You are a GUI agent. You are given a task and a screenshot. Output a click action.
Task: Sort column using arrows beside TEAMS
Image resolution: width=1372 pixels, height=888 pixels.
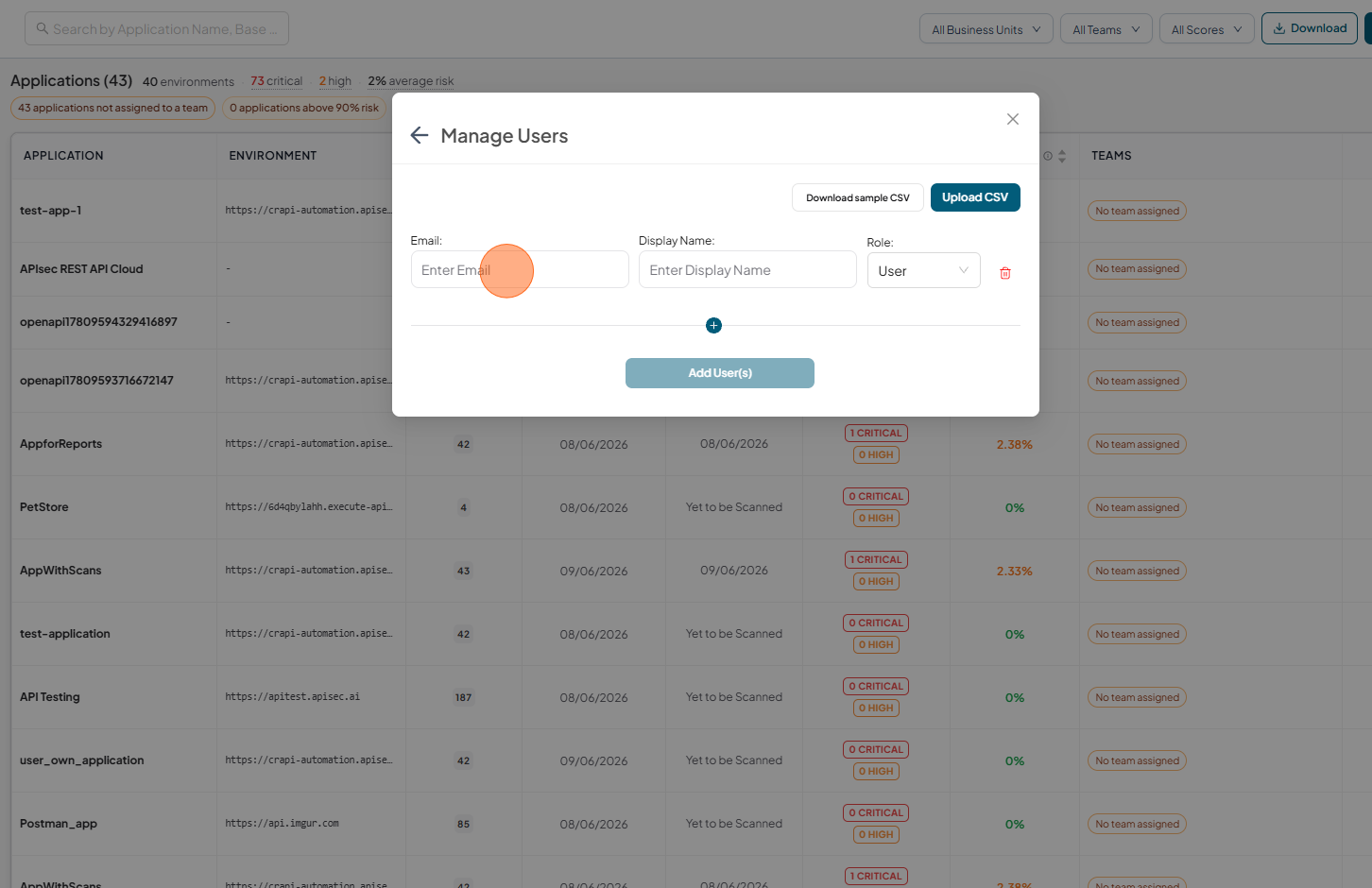[1062, 156]
